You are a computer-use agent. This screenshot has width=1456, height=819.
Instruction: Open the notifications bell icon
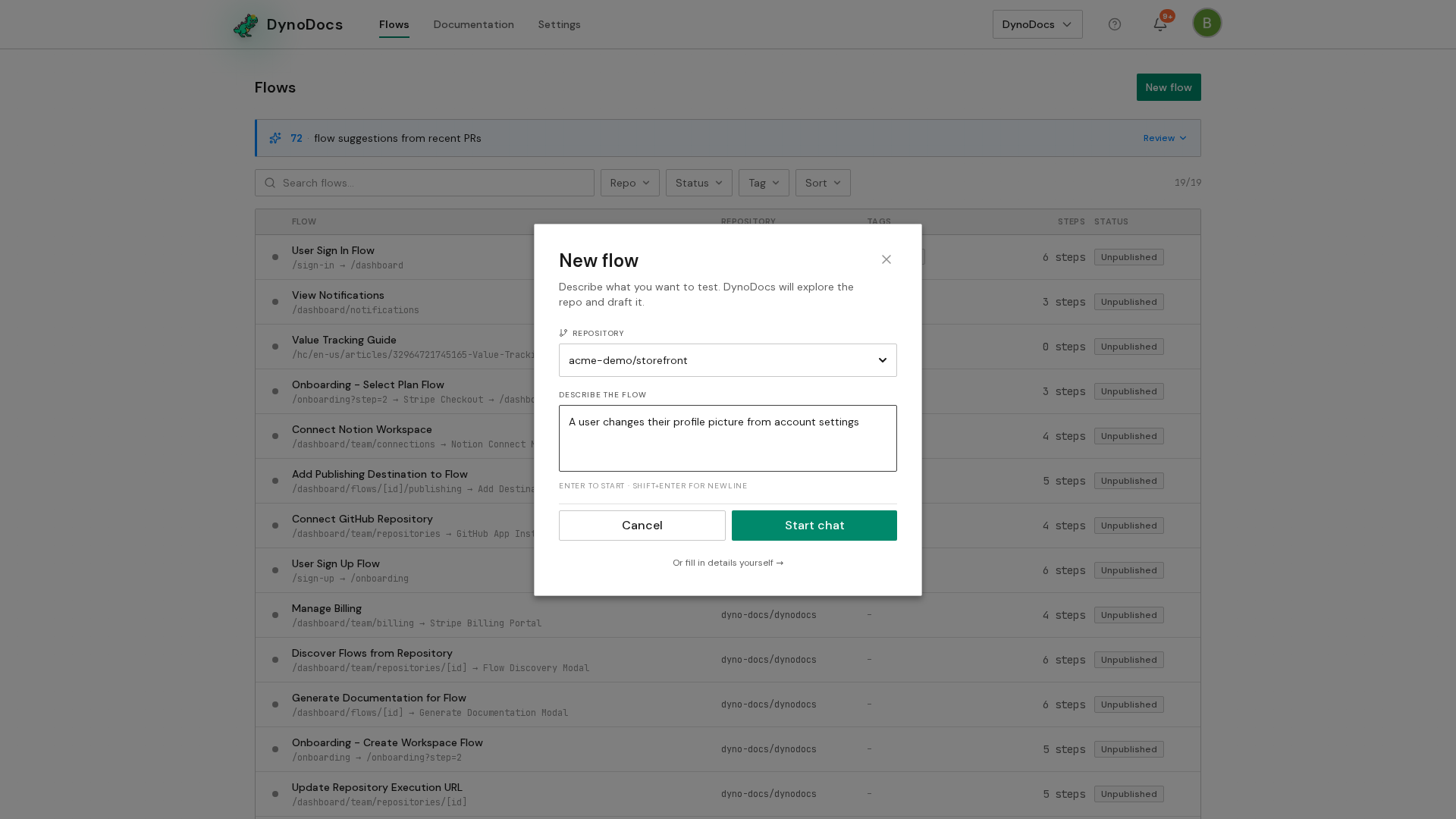1160,24
